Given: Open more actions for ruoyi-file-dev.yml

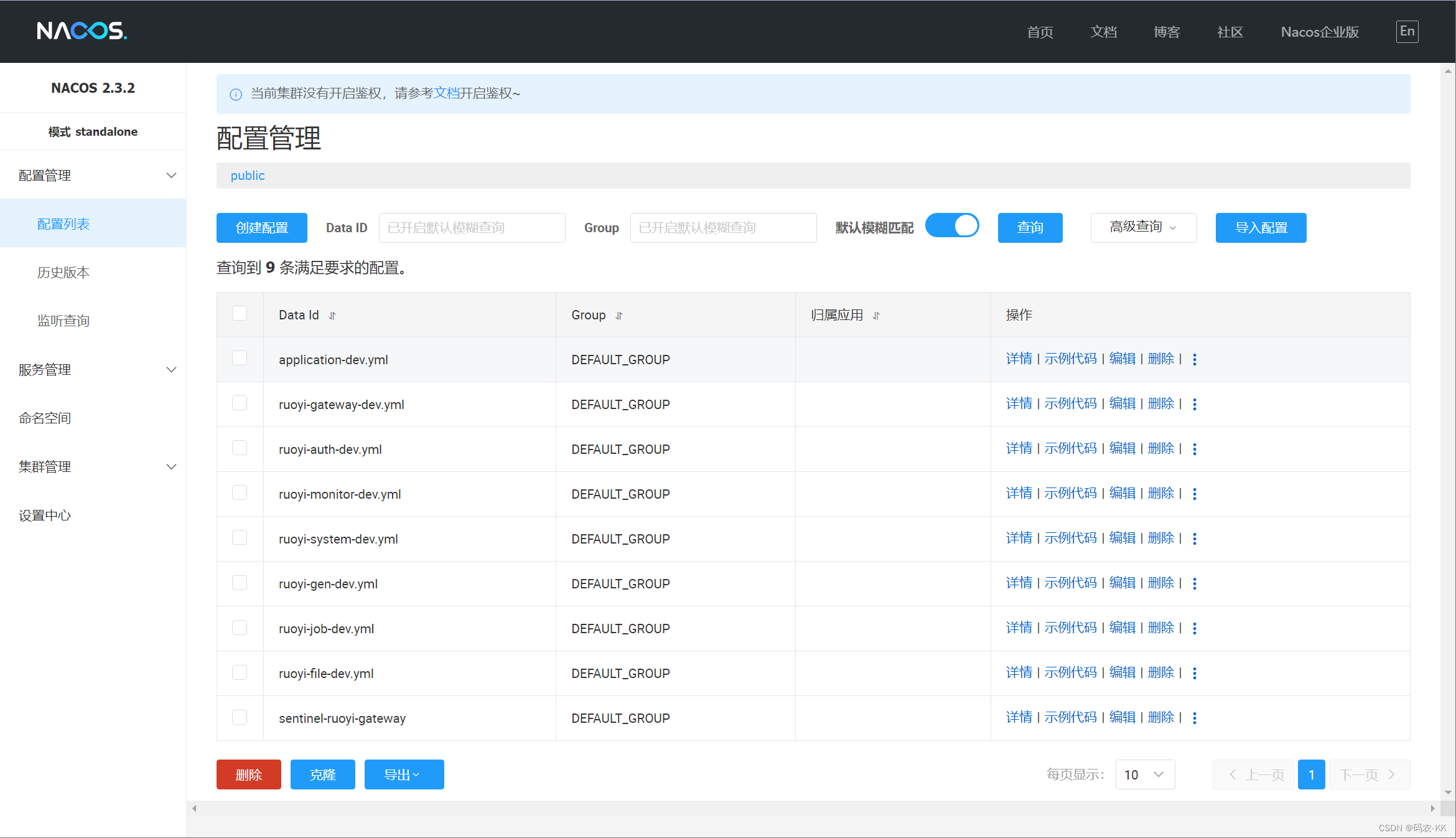Looking at the screenshot, I should click(1195, 673).
